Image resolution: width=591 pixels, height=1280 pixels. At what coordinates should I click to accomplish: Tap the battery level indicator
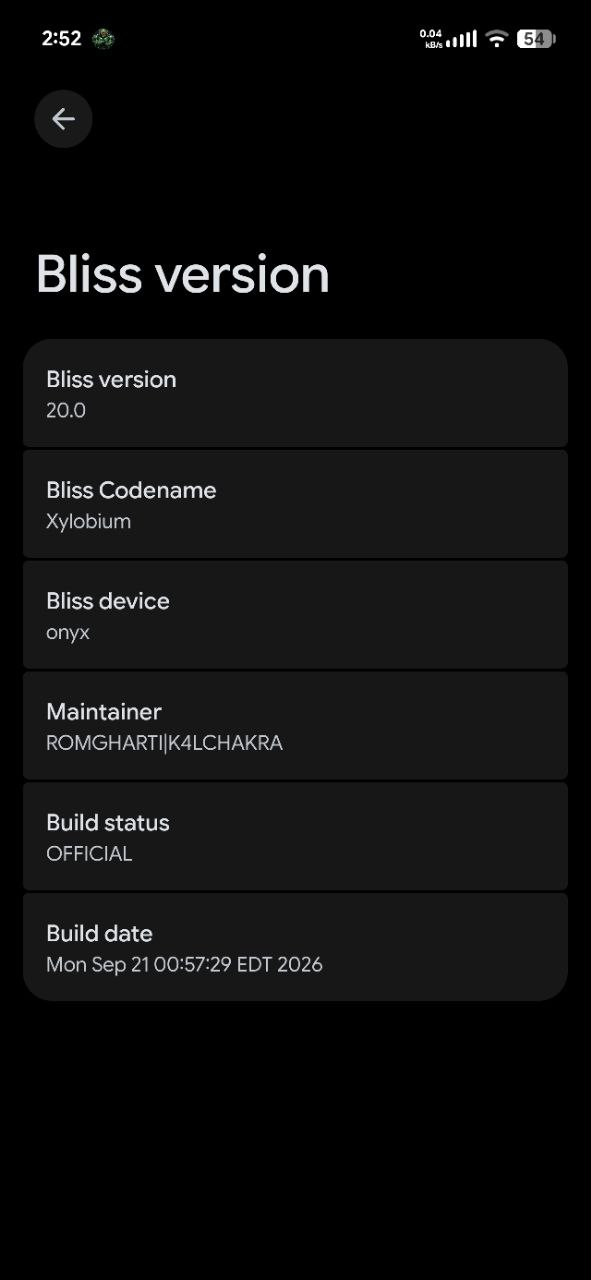(x=536, y=39)
